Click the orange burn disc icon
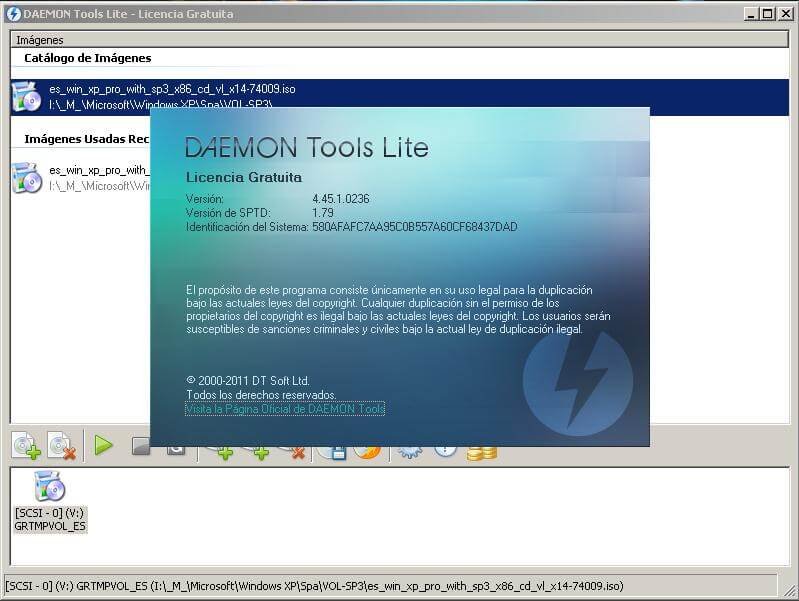 [367, 452]
